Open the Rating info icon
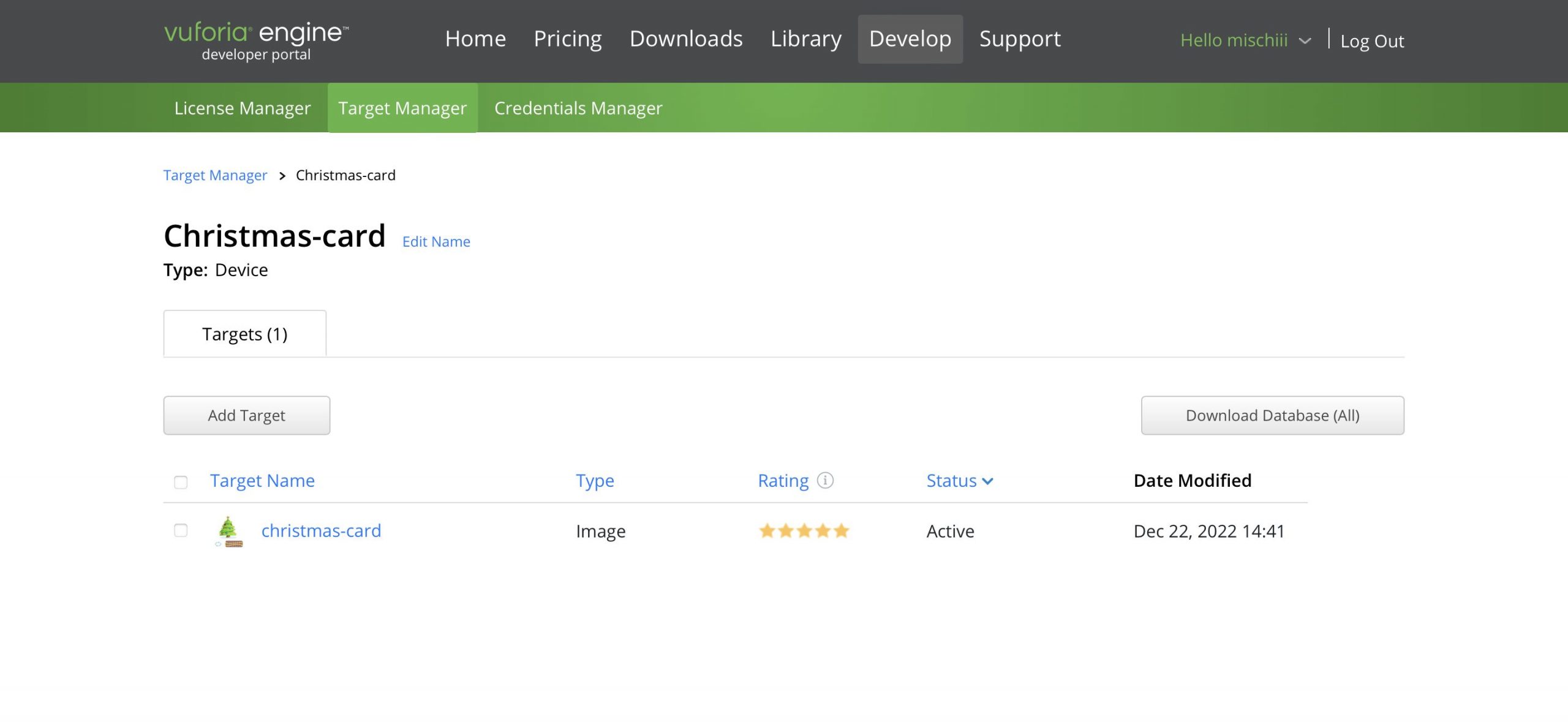 click(825, 481)
